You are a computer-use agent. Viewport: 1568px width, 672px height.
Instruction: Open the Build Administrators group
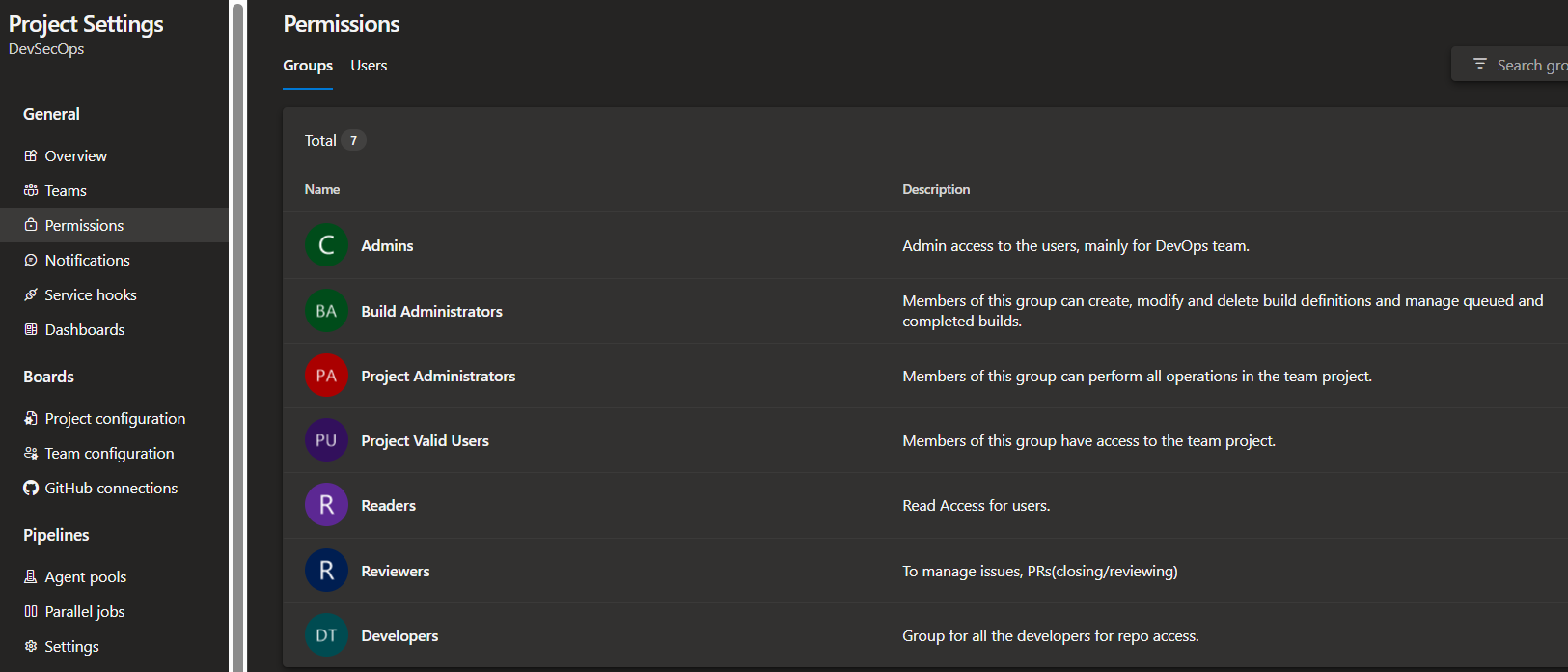coord(431,311)
